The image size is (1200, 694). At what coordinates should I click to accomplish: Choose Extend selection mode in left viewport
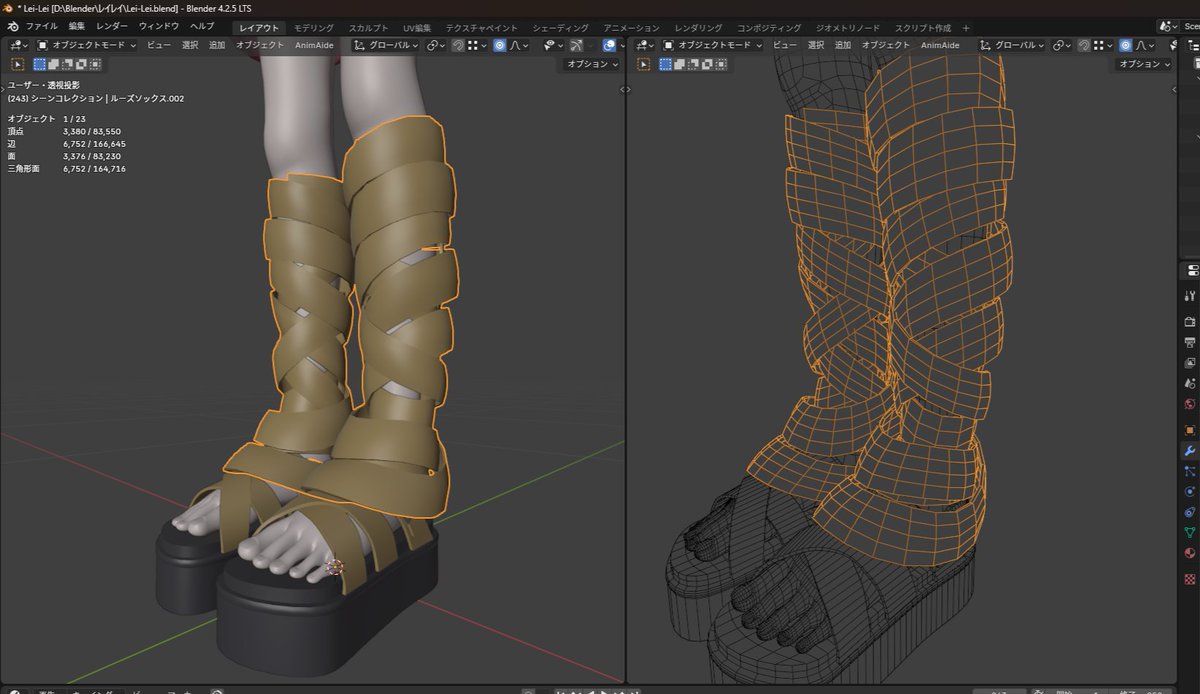55,64
